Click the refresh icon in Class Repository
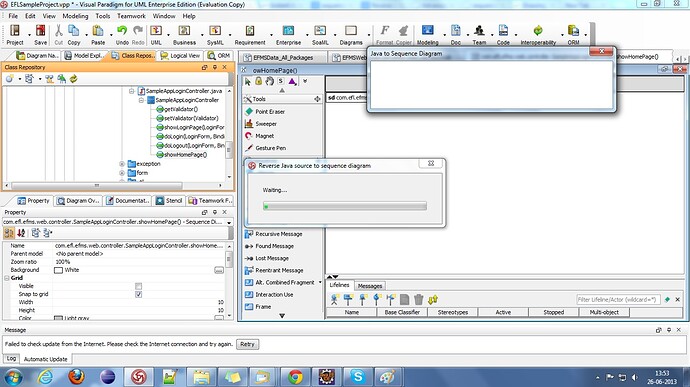This screenshot has width=690, height=387. (73, 79)
